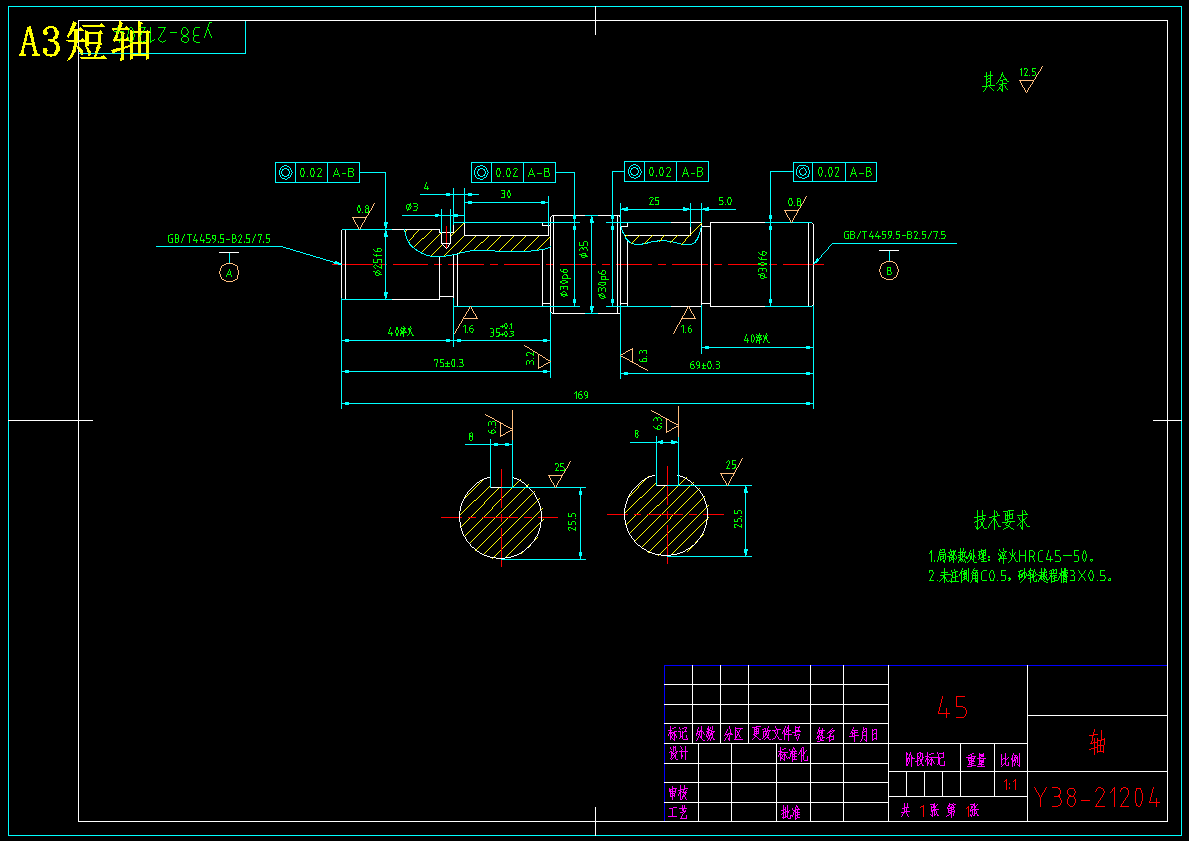Click the "处数" title block cell
This screenshot has height=841, width=1189.
706,733
